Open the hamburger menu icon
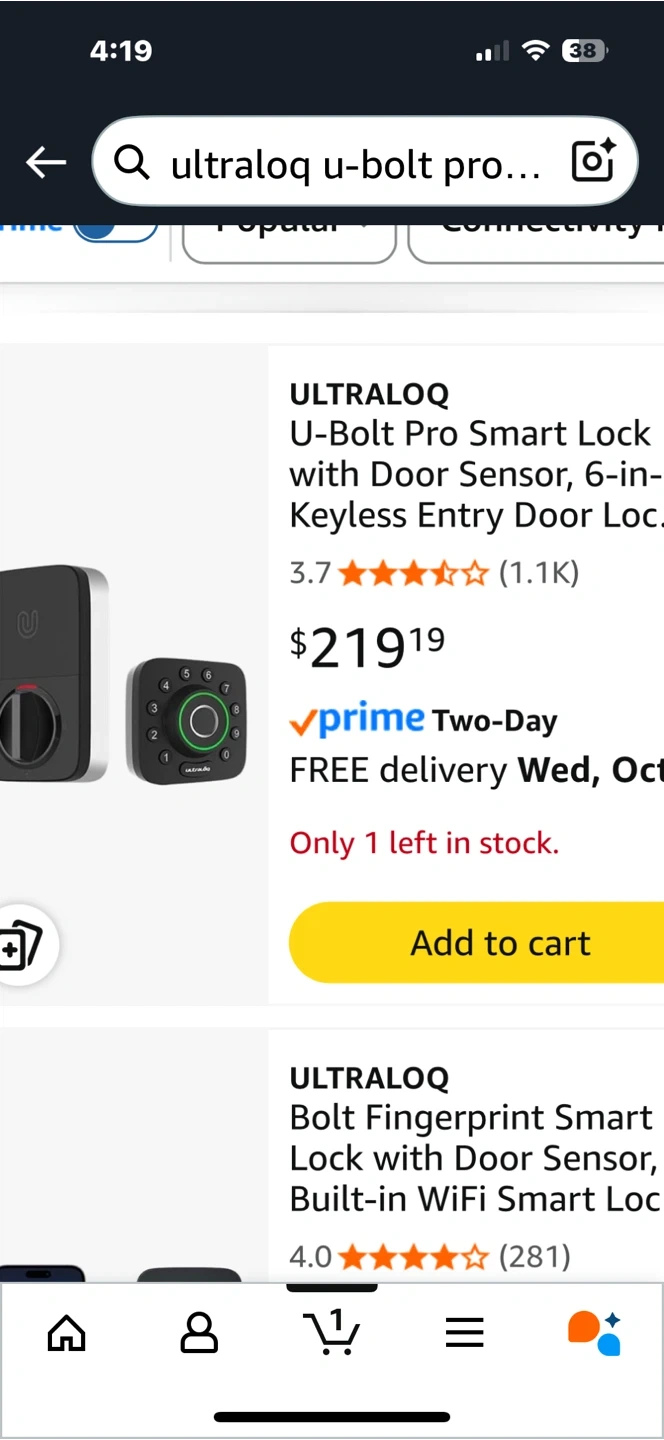664x1440 pixels. [x=465, y=1332]
